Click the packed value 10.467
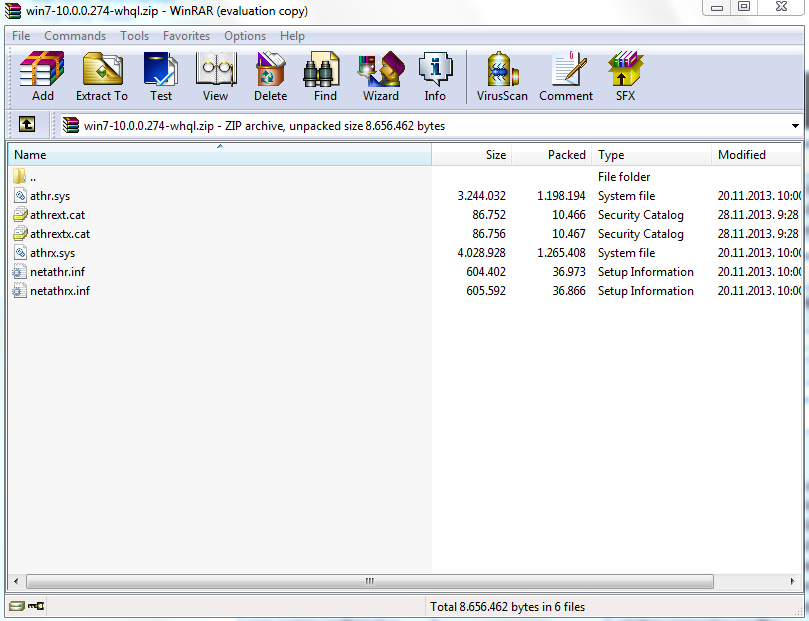Viewport: 809px width, 621px height. (x=569, y=234)
